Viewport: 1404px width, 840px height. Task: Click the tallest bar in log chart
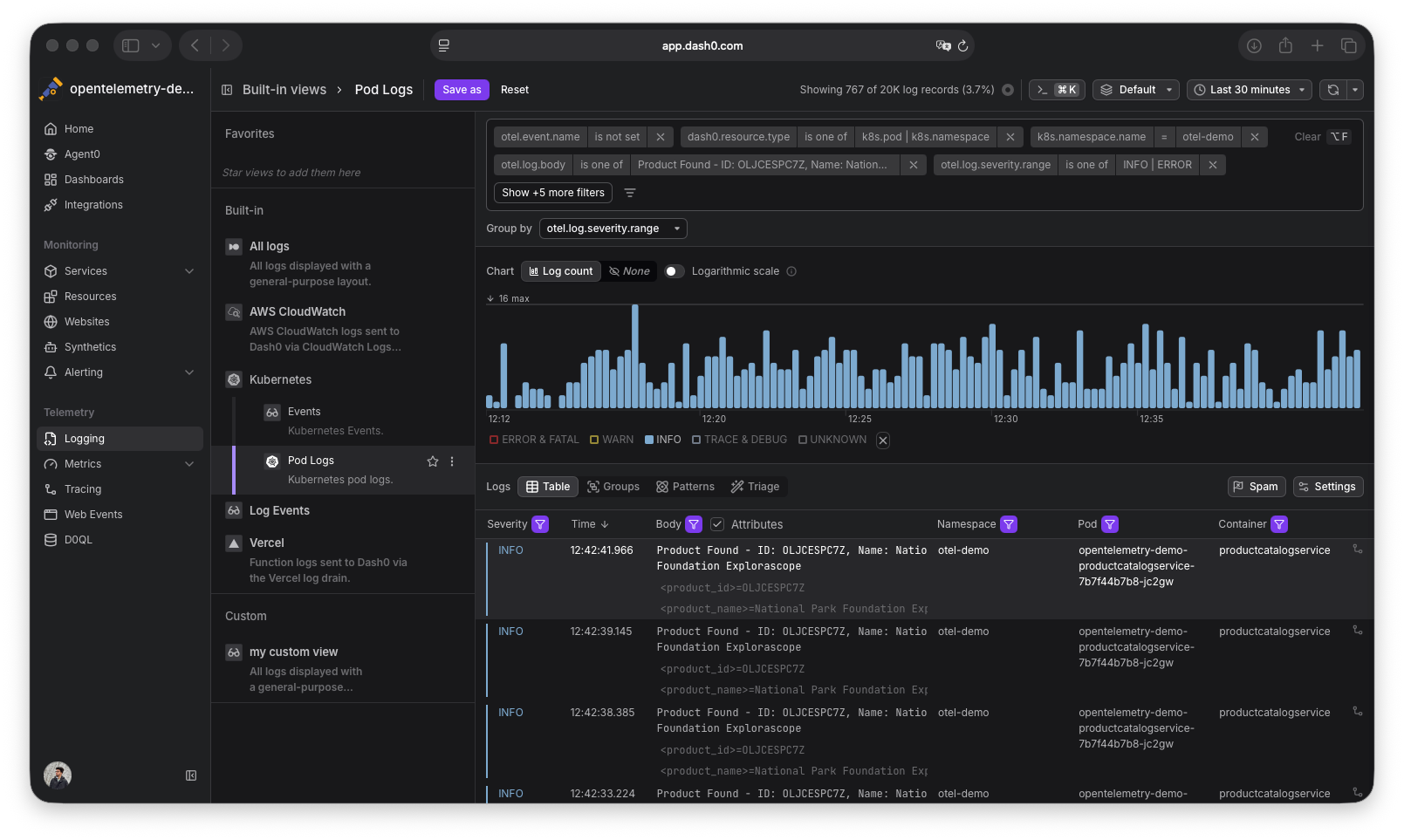634,356
